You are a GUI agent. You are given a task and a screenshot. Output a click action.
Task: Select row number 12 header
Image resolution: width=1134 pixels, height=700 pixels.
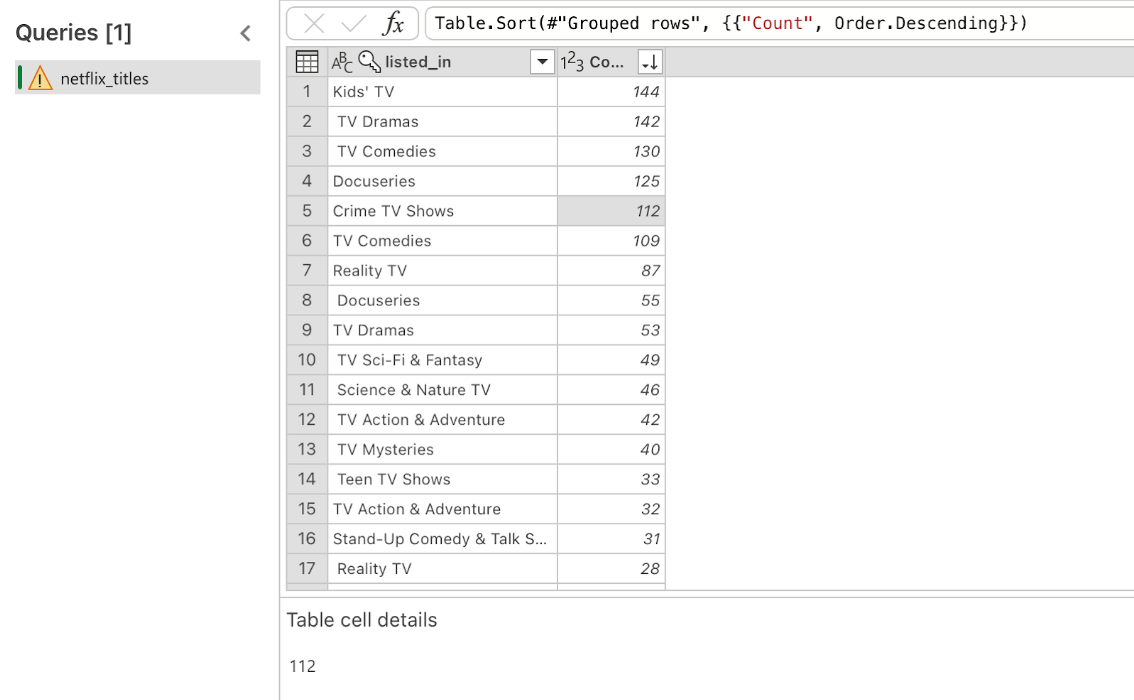307,419
